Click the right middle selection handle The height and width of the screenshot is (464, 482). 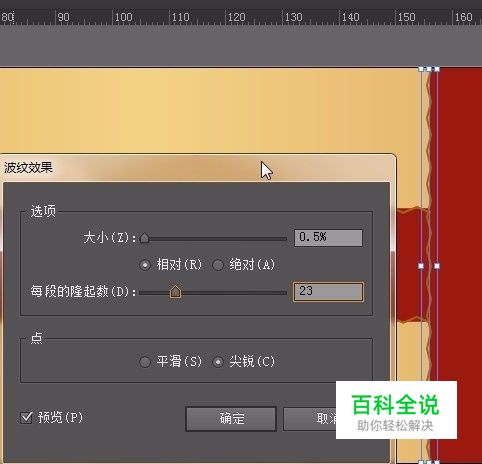pyautogui.click(x=437, y=266)
